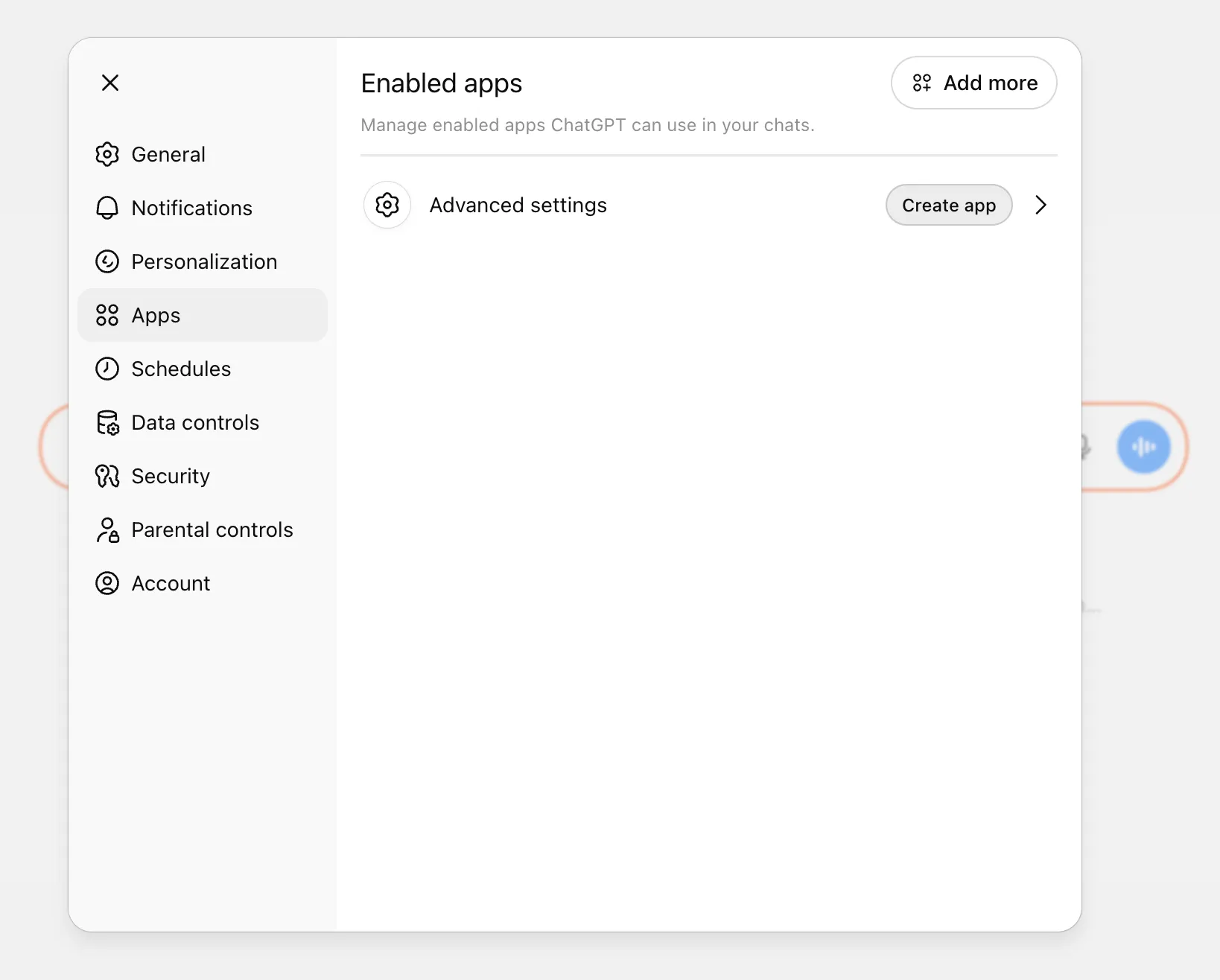This screenshot has height=980, width=1220.
Task: Click the Advanced settings label
Action: [x=518, y=205]
